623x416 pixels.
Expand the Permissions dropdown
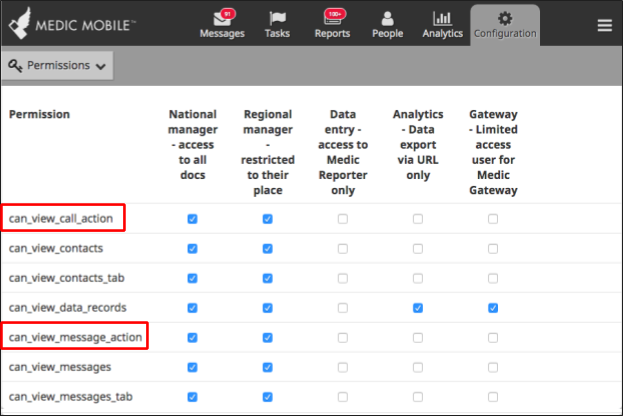pos(58,66)
